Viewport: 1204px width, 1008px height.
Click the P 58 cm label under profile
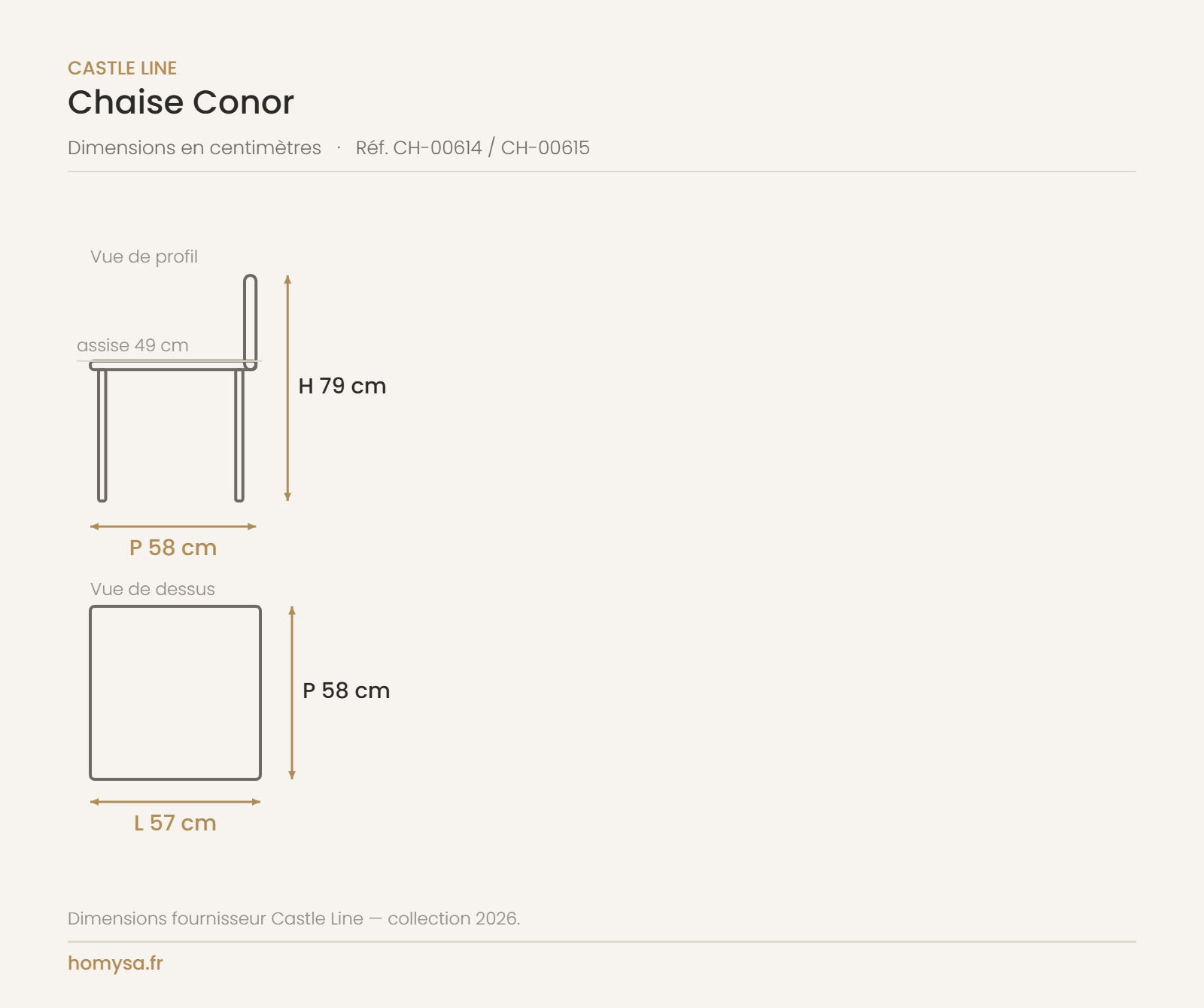173,548
